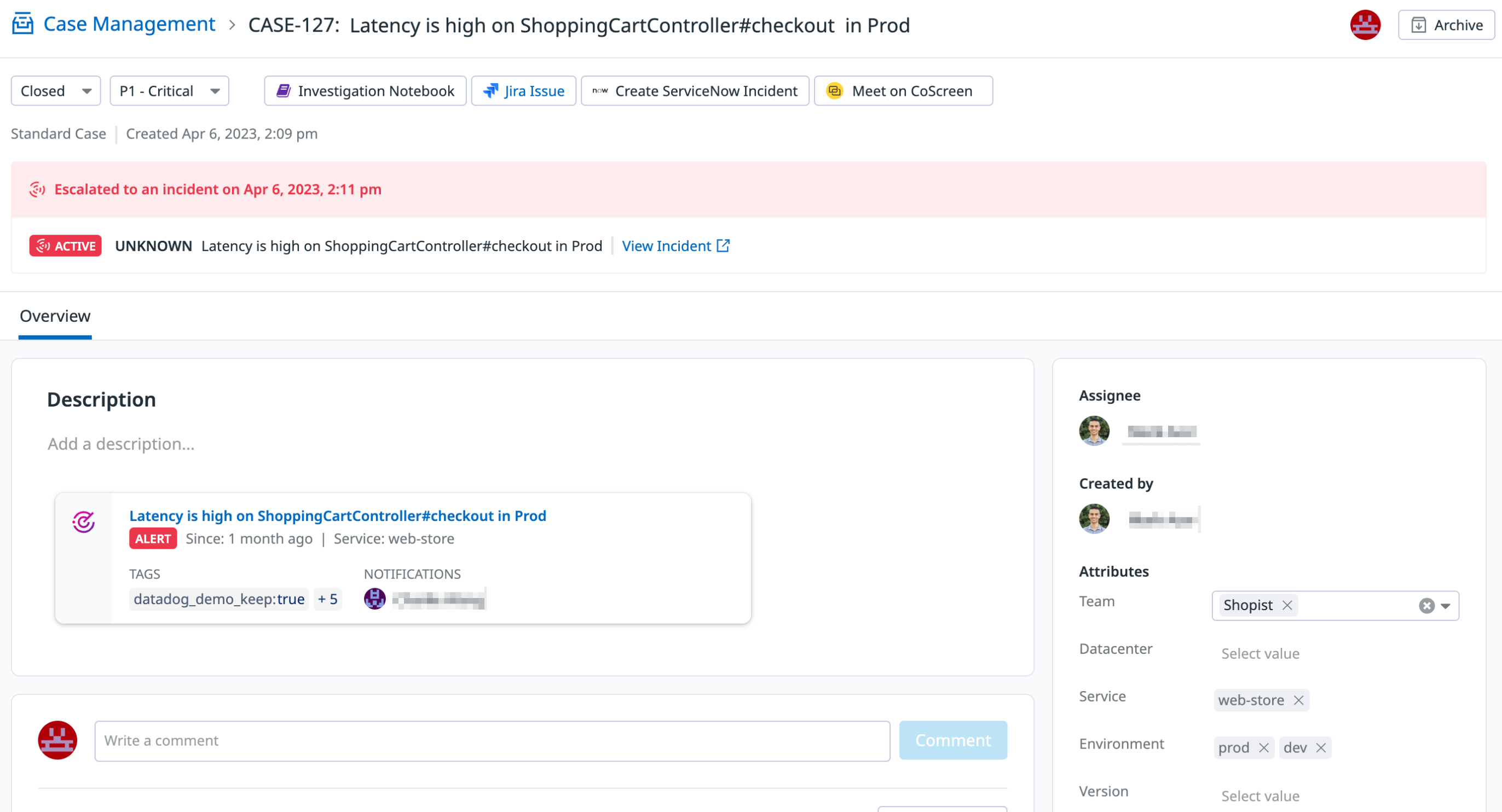This screenshot has width=1502, height=812.
Task: Expand the Team attribute dropdown arrow
Action: pyautogui.click(x=1446, y=606)
